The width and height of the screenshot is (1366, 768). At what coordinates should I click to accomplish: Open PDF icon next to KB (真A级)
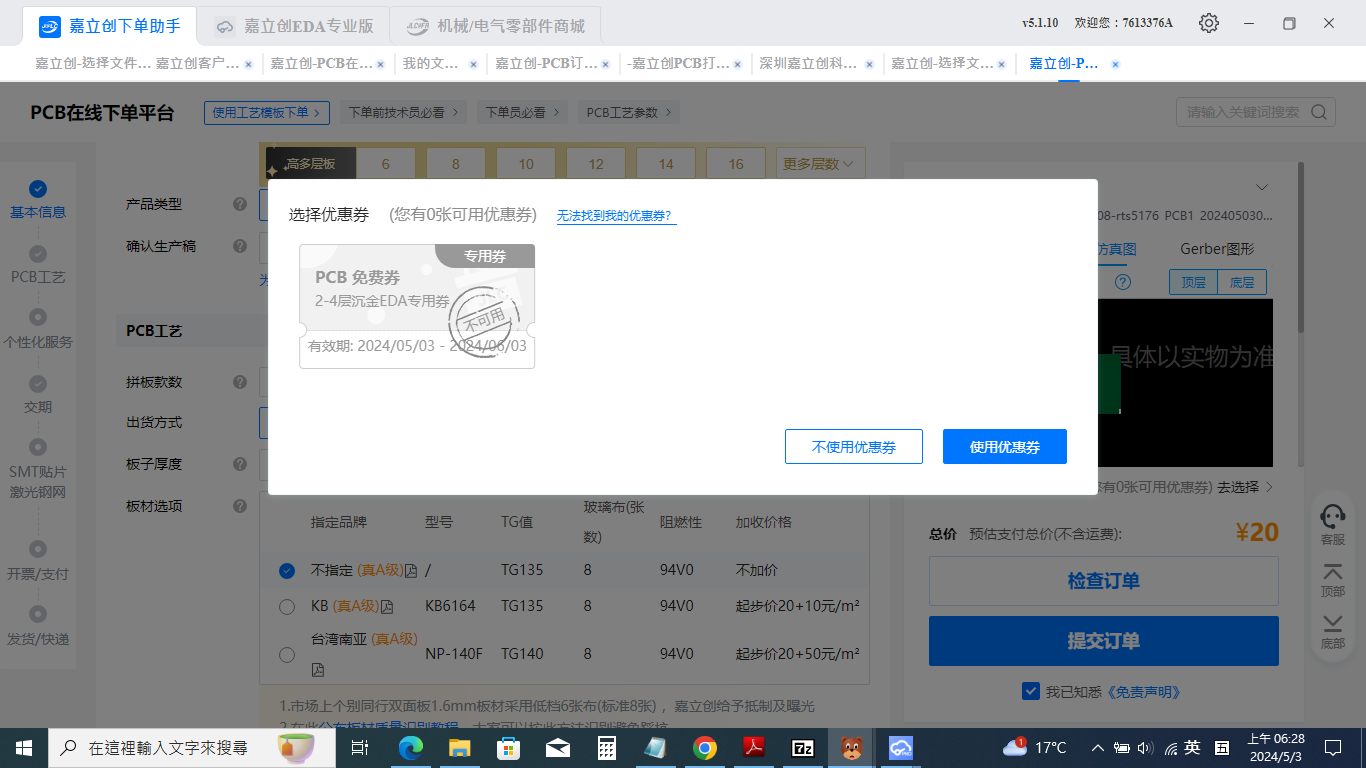click(x=387, y=607)
